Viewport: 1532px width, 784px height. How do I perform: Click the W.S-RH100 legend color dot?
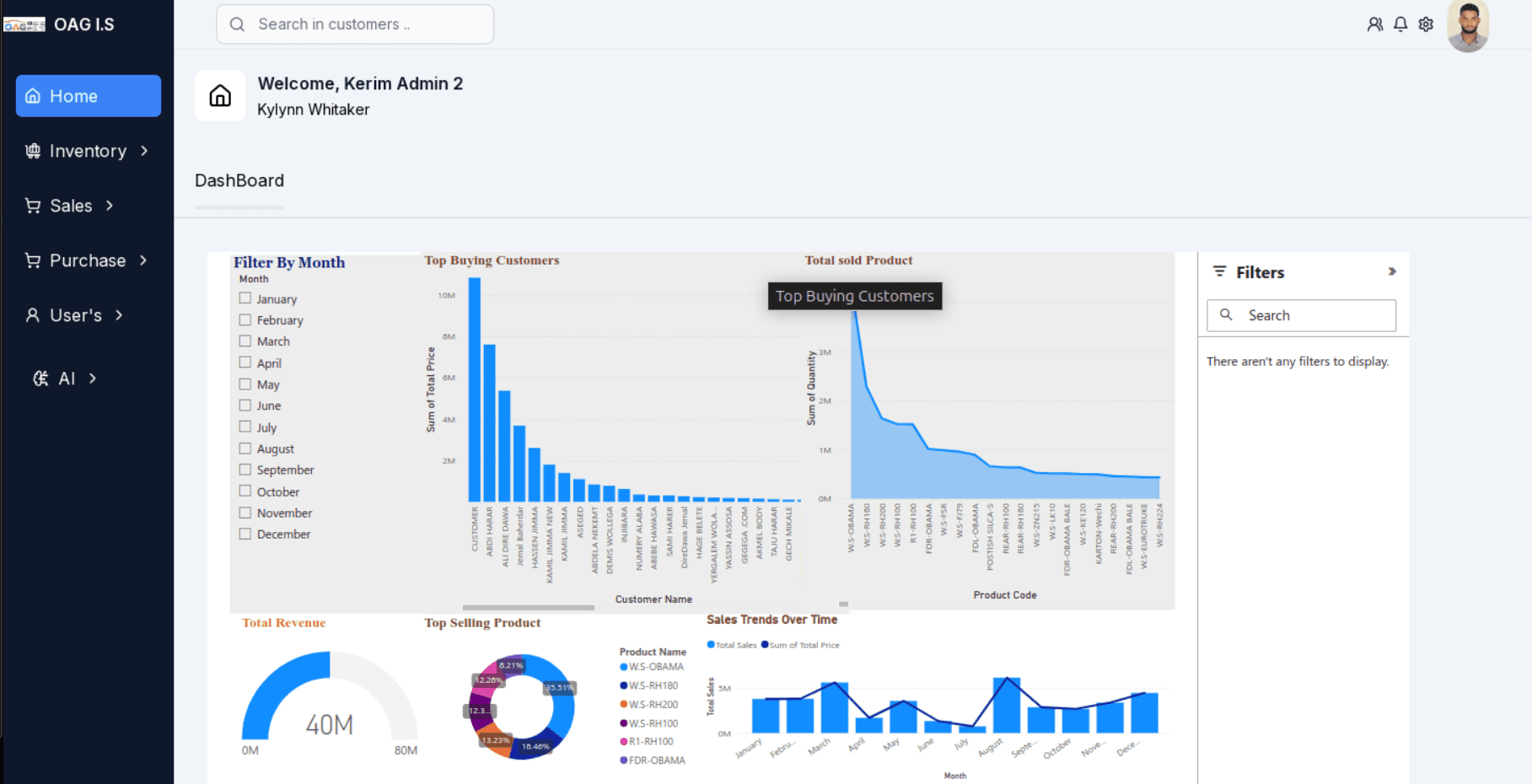pos(624,723)
